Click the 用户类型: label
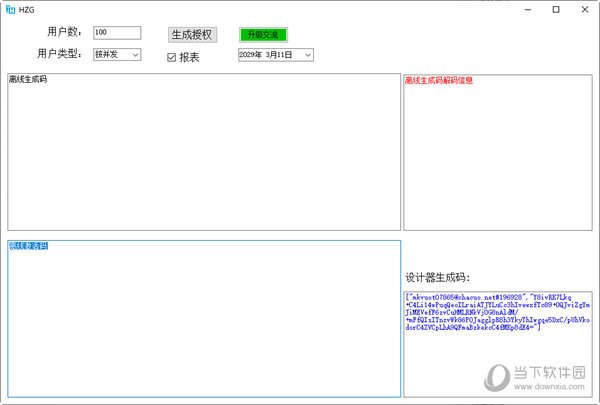This screenshot has height=405, width=600. click(60, 54)
